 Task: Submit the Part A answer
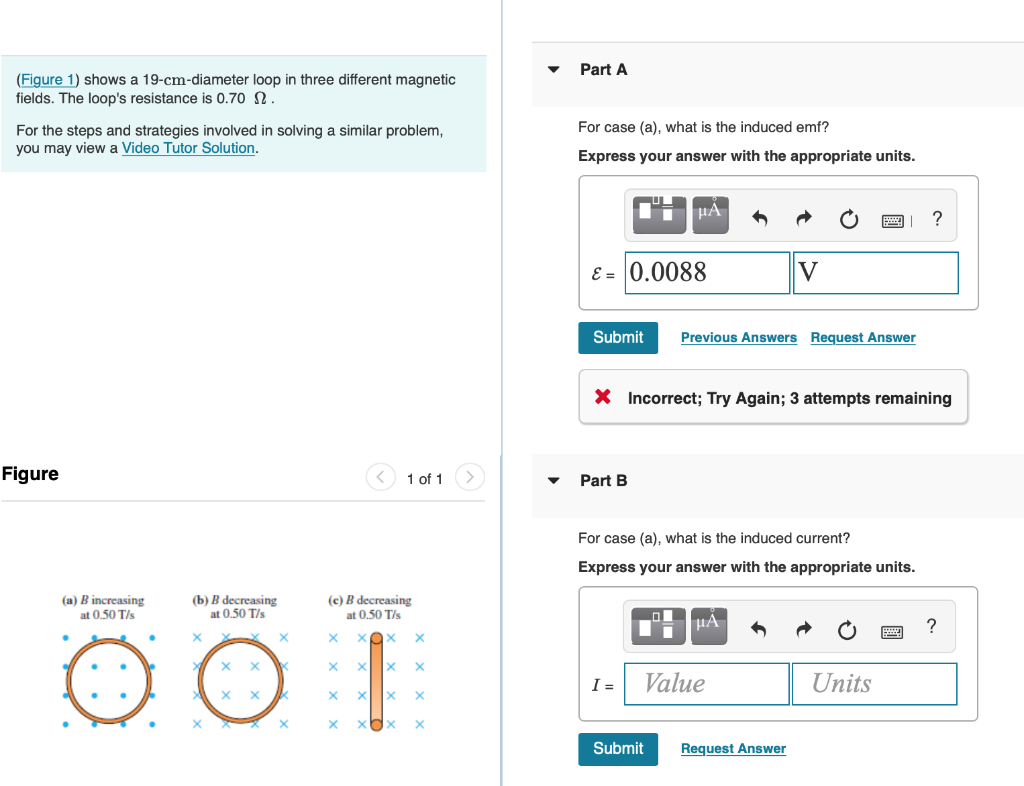pos(617,337)
